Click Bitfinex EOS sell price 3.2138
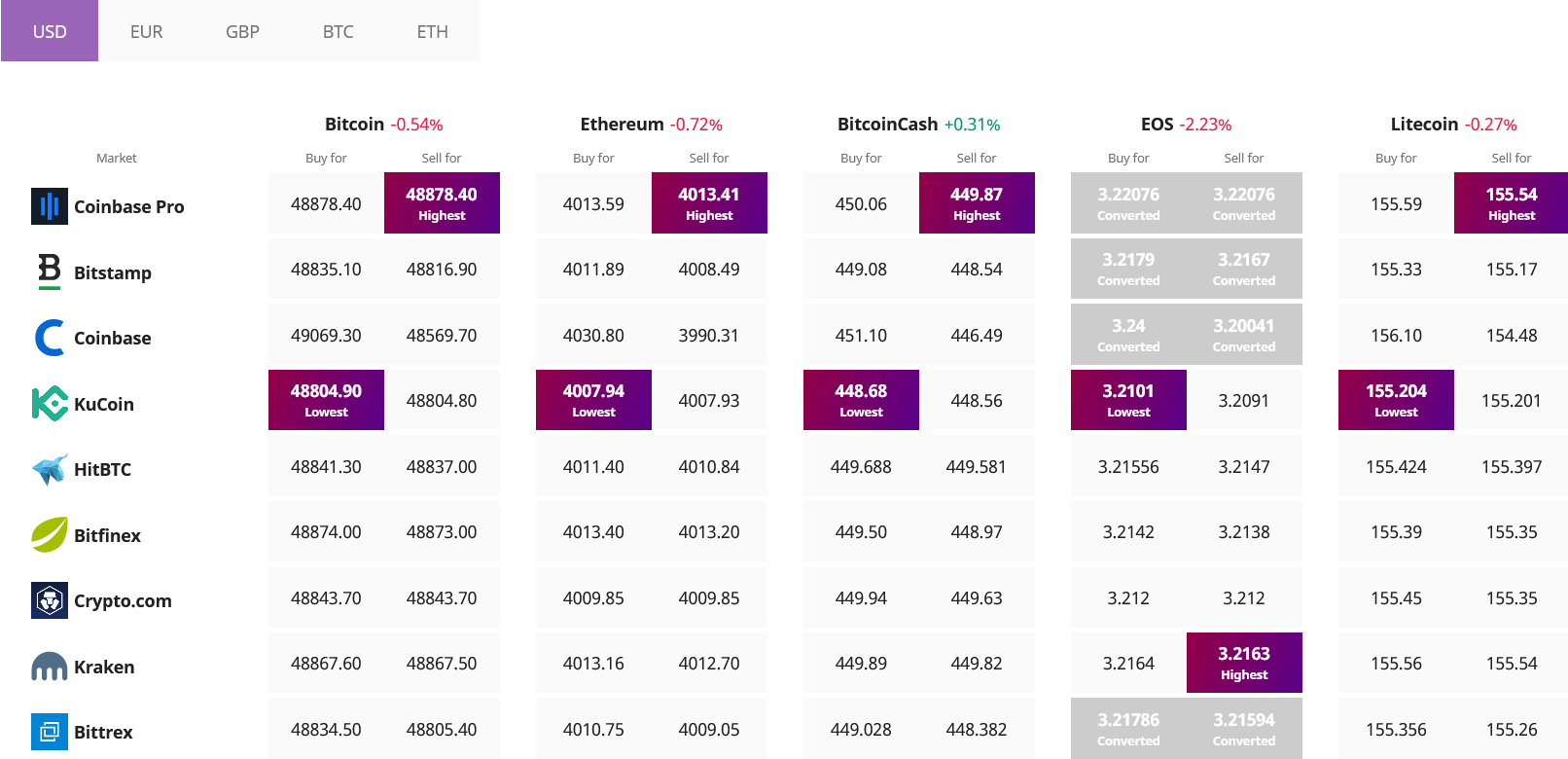Screen dimensions: 1568x759 (1244, 532)
